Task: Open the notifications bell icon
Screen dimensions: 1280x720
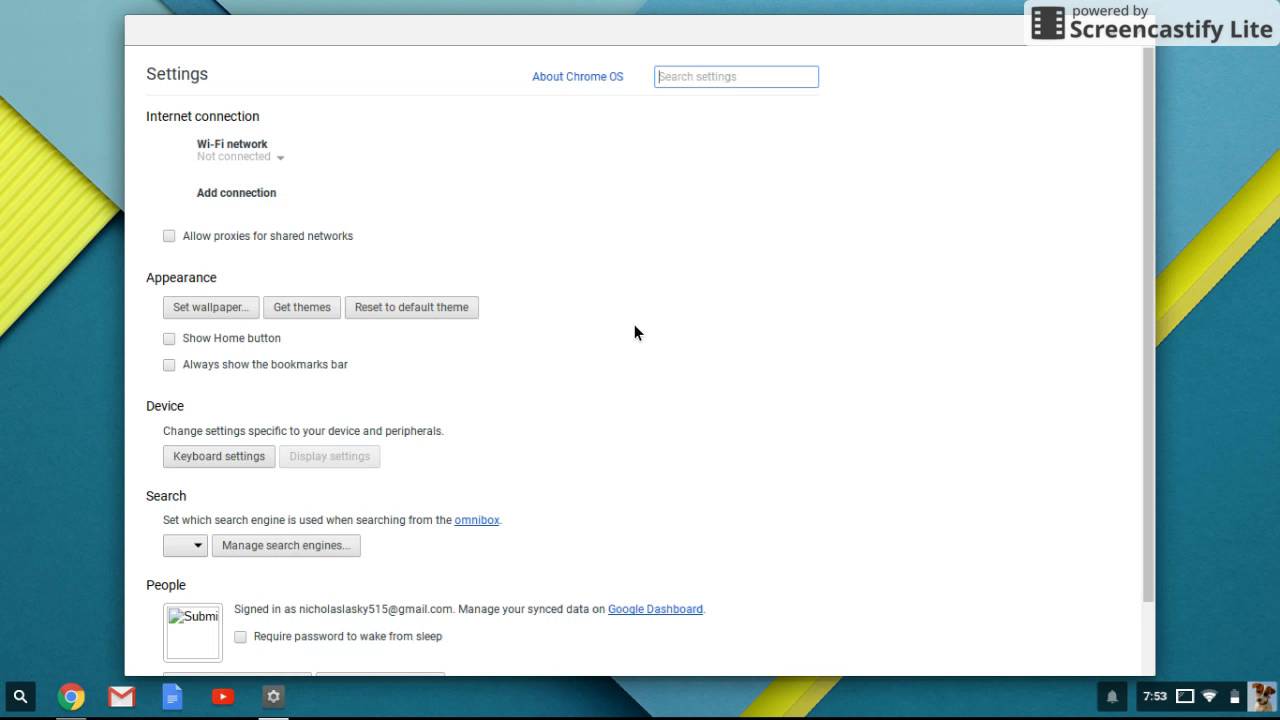Action: (x=1112, y=696)
